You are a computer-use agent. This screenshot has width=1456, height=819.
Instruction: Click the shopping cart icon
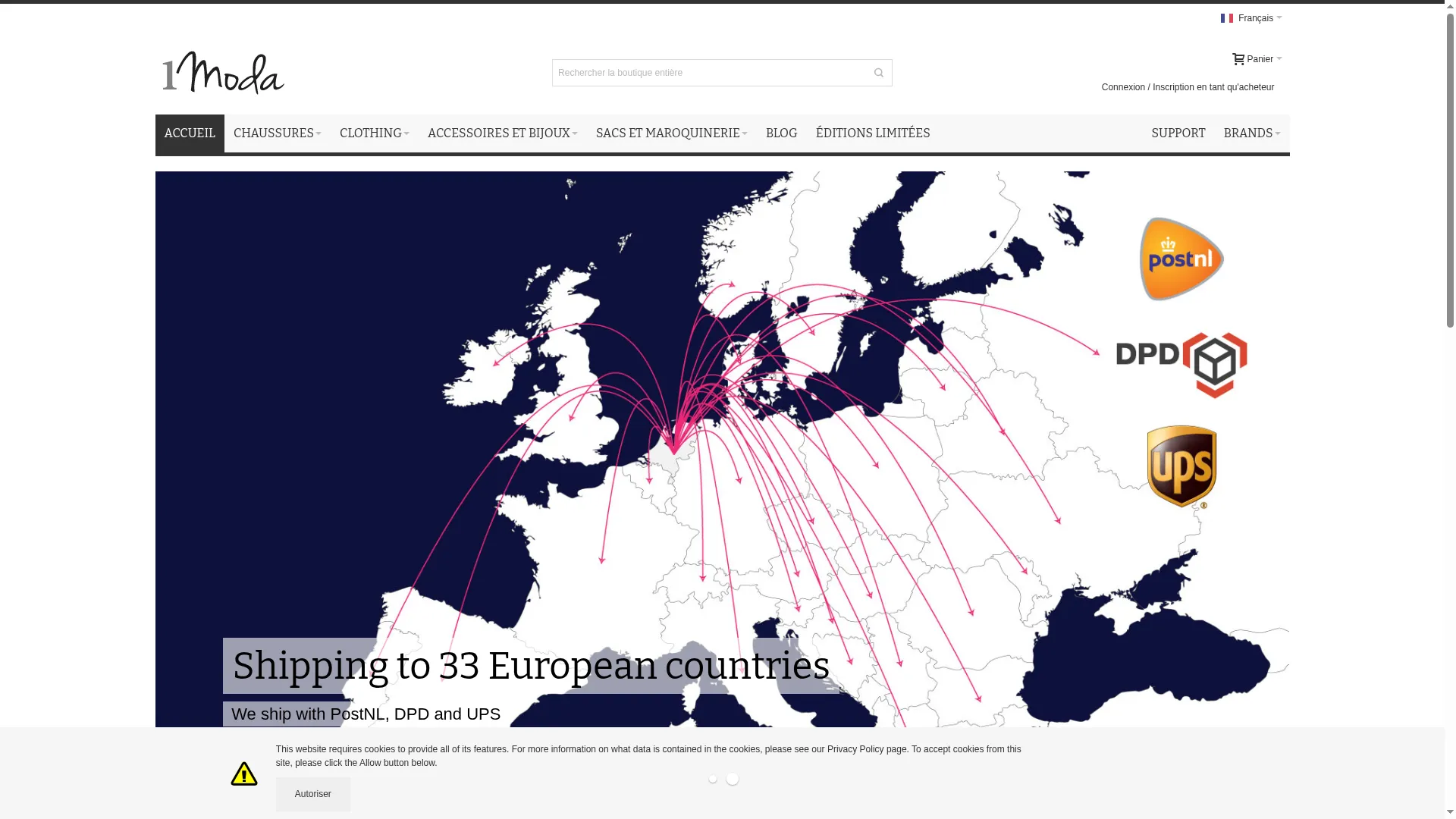(1238, 59)
